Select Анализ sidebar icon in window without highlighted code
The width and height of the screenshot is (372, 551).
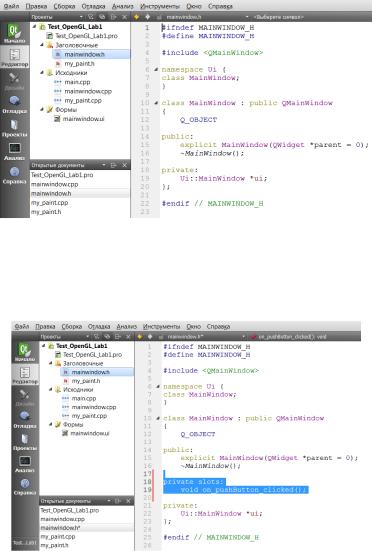click(14, 151)
